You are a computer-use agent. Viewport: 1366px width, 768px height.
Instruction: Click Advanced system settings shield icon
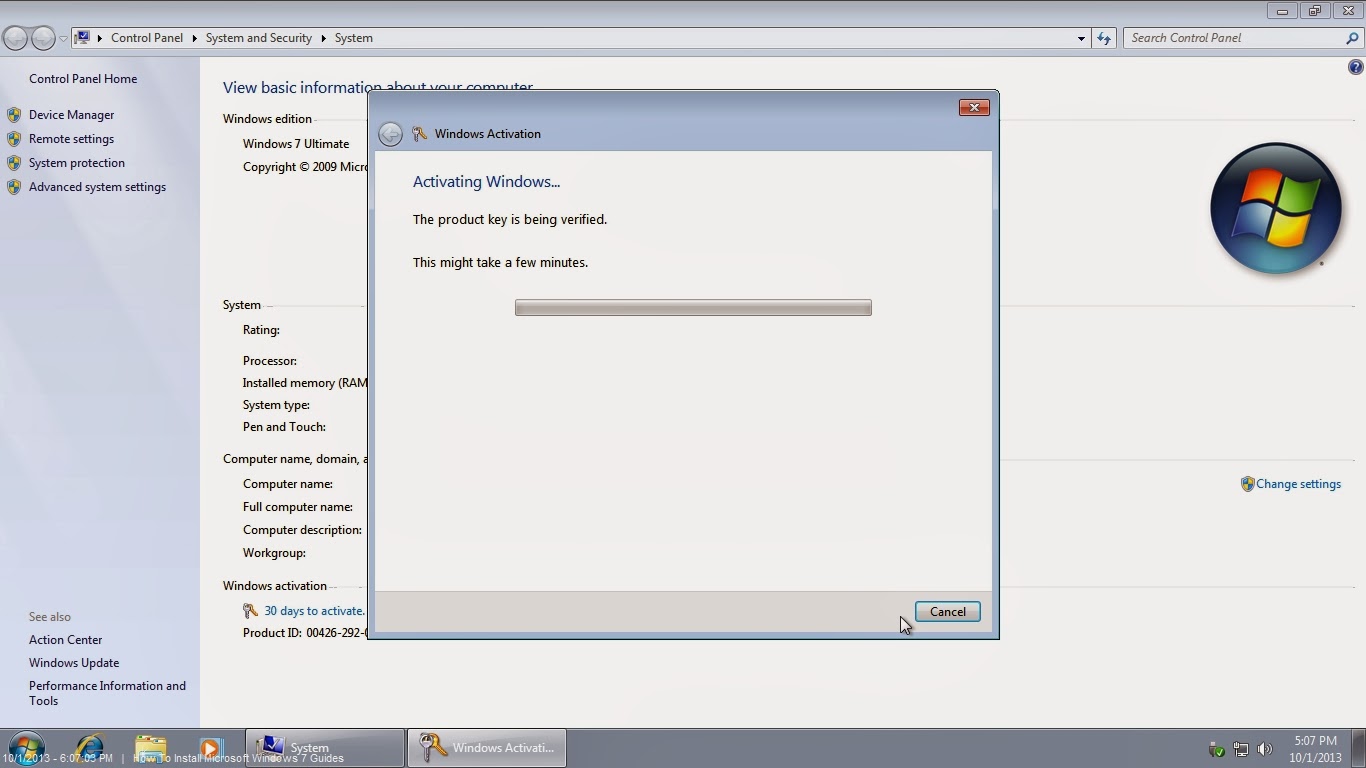coord(14,187)
